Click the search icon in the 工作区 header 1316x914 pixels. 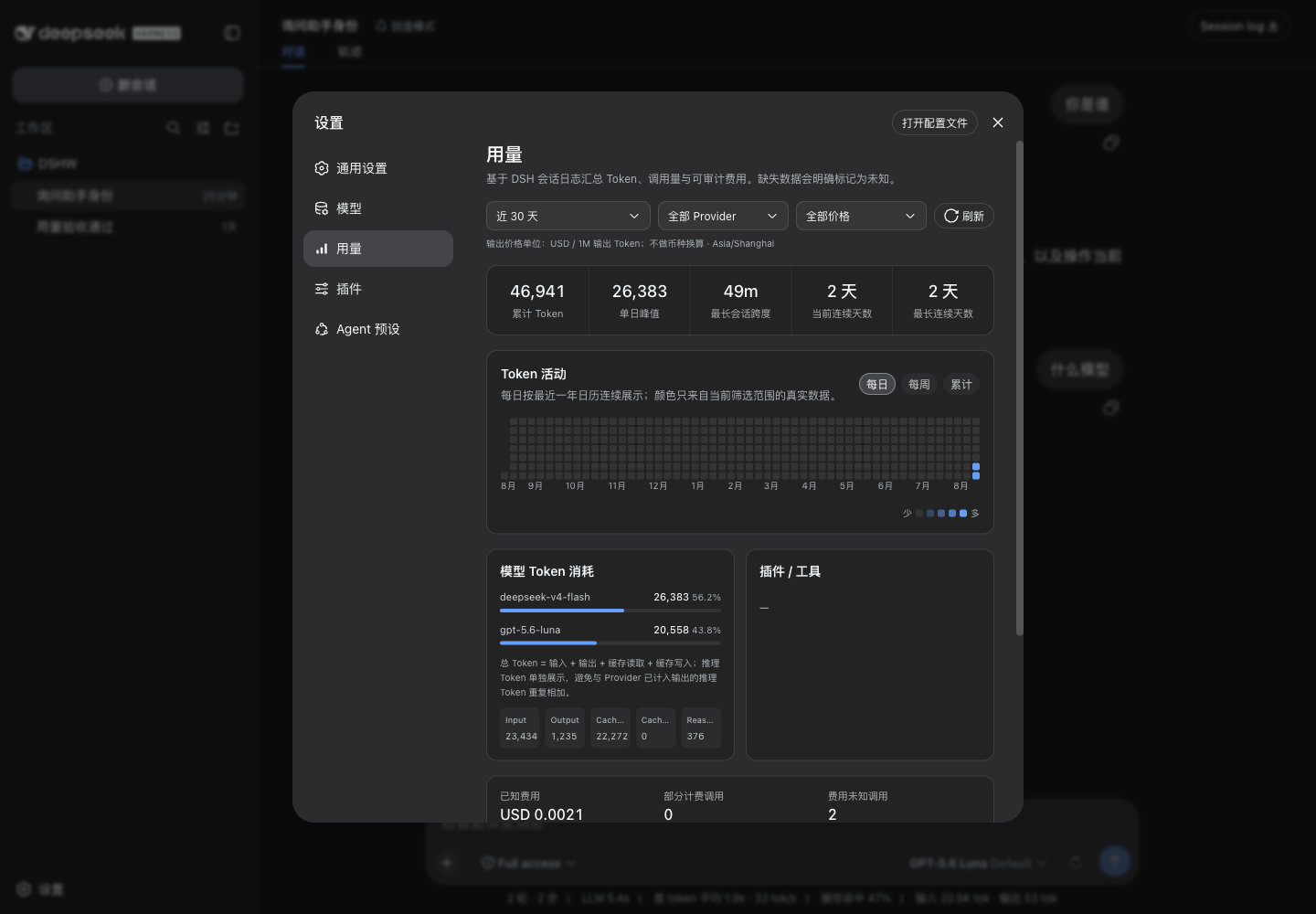click(x=174, y=128)
